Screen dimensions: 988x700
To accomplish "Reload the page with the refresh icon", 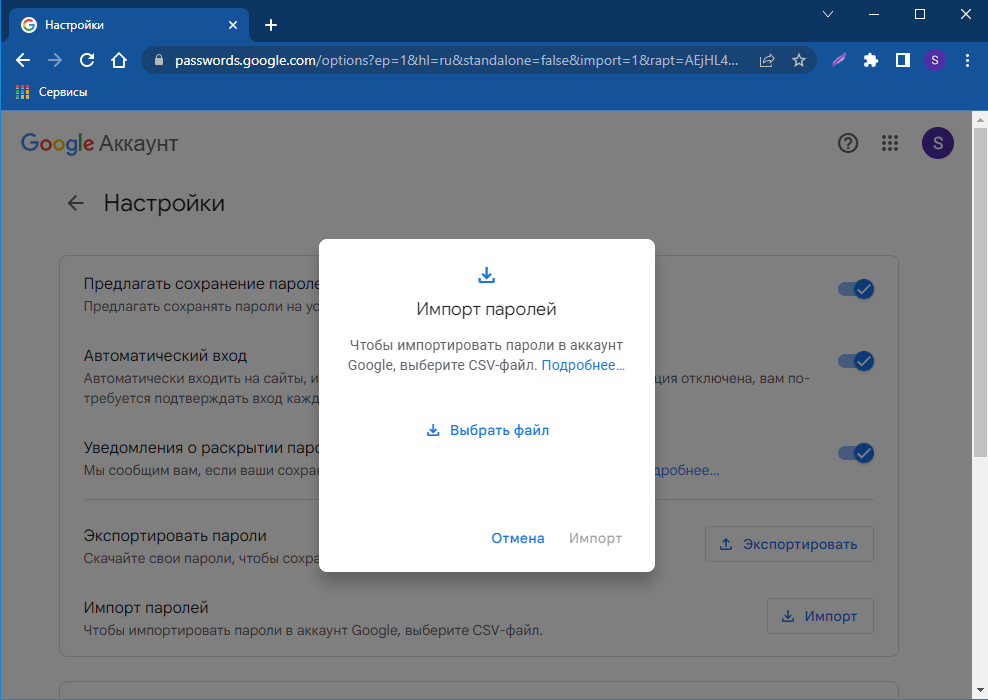I will point(87,60).
